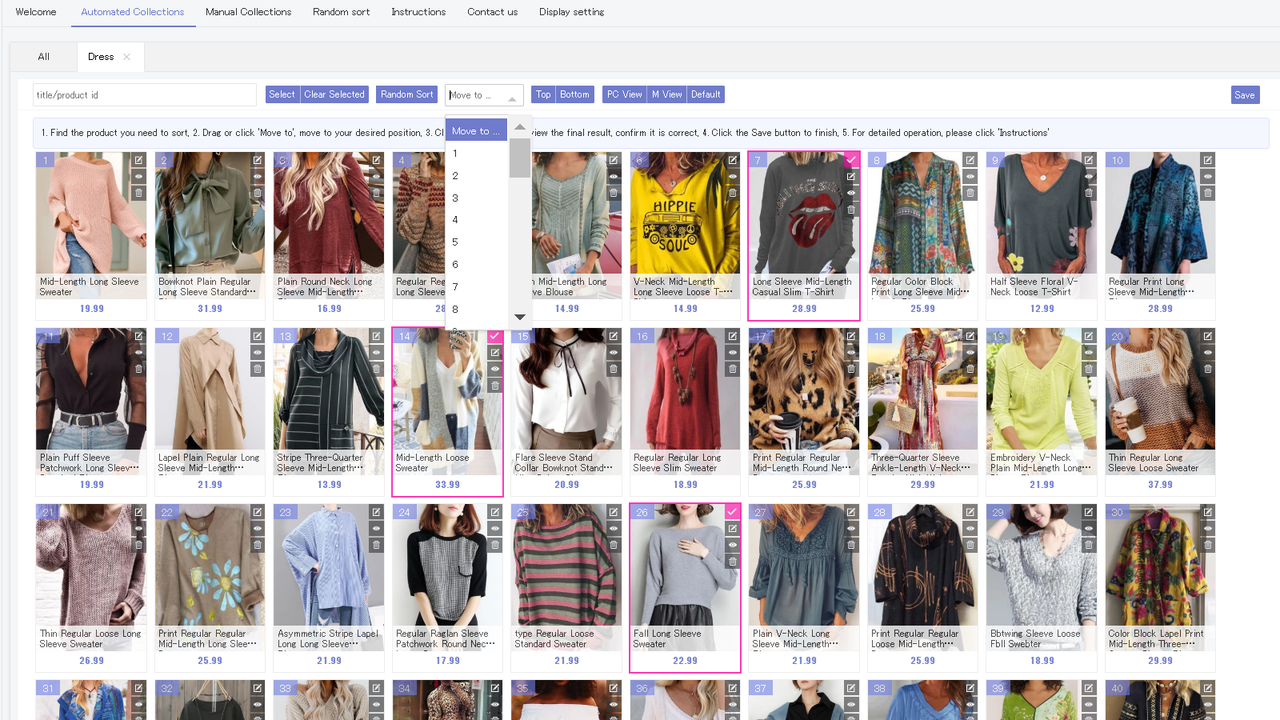This screenshot has width=1280, height=720.
Task: Focus the title/product id search field
Action: (x=145, y=95)
